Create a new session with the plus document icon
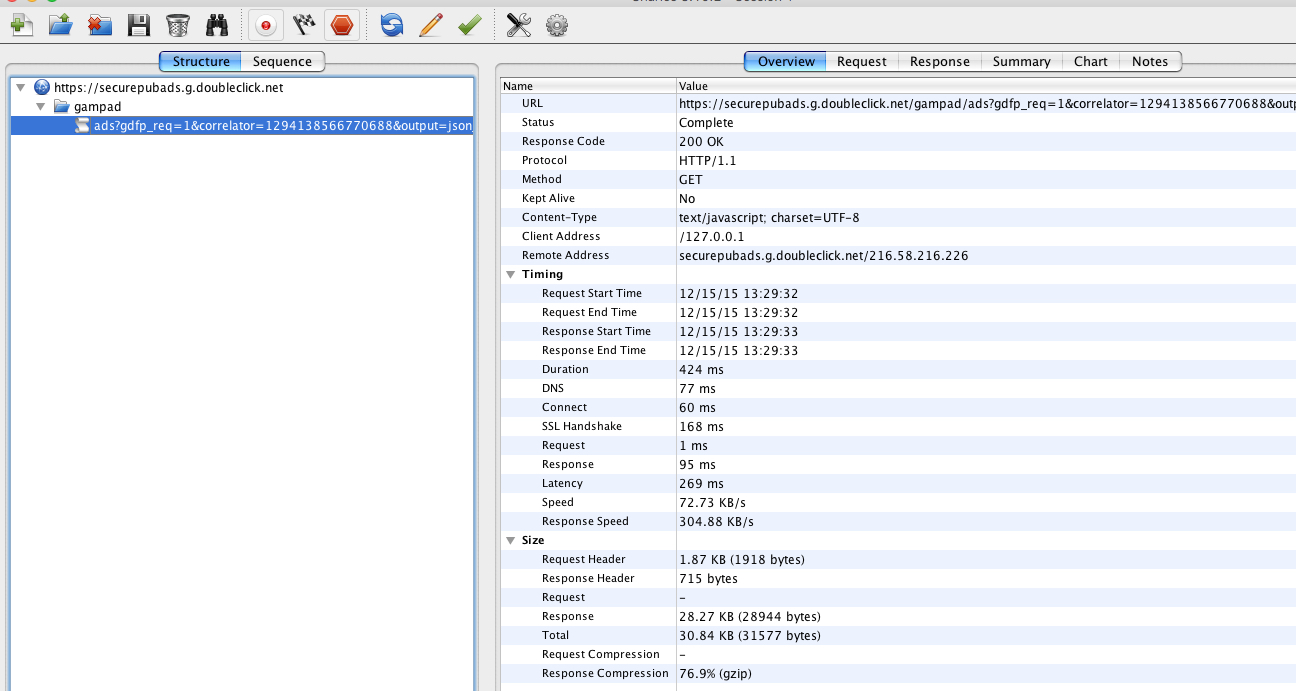Screen dimensions: 1296x691 click(22, 25)
